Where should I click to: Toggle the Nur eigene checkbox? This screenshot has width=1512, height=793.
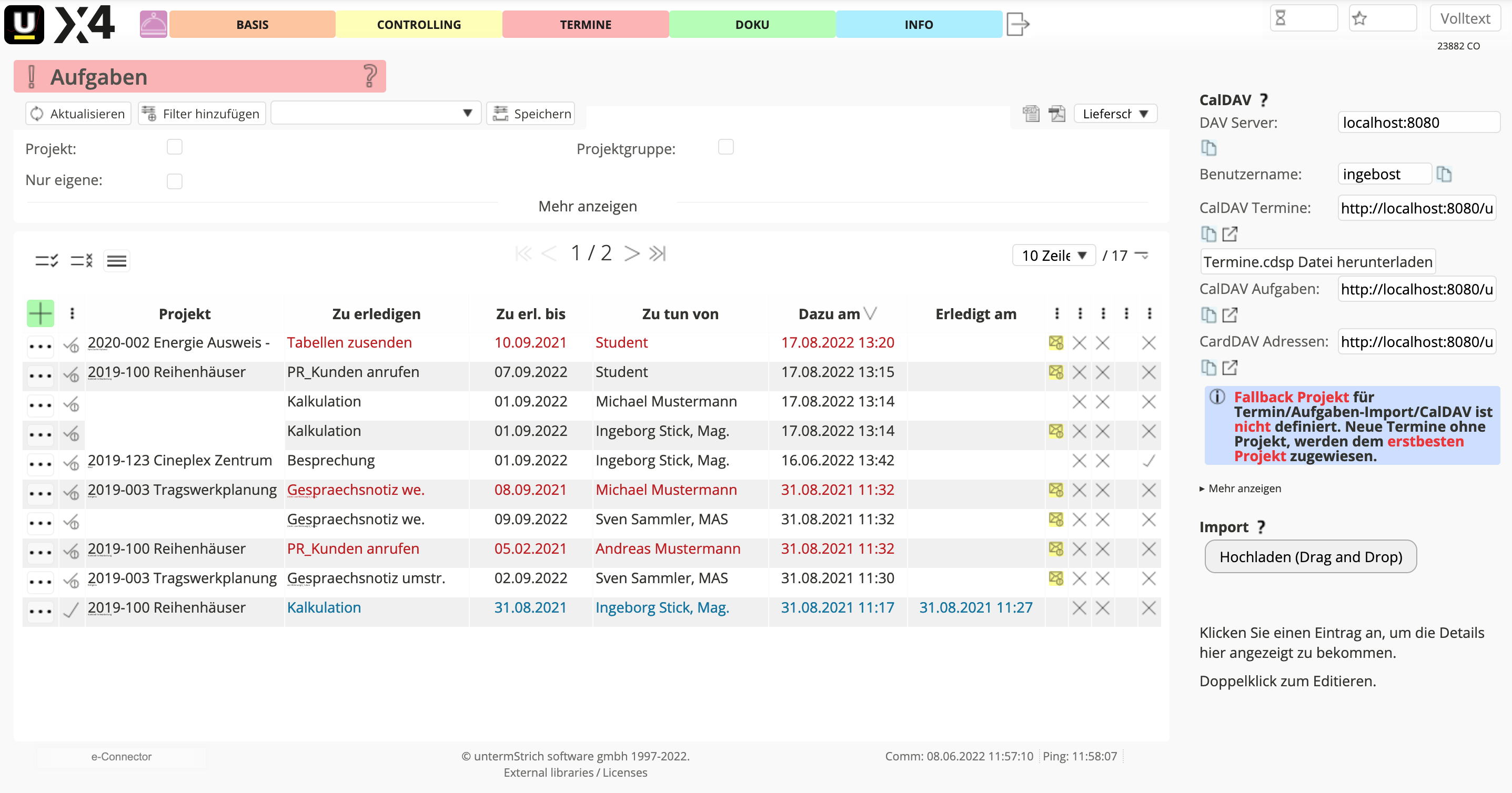click(174, 181)
